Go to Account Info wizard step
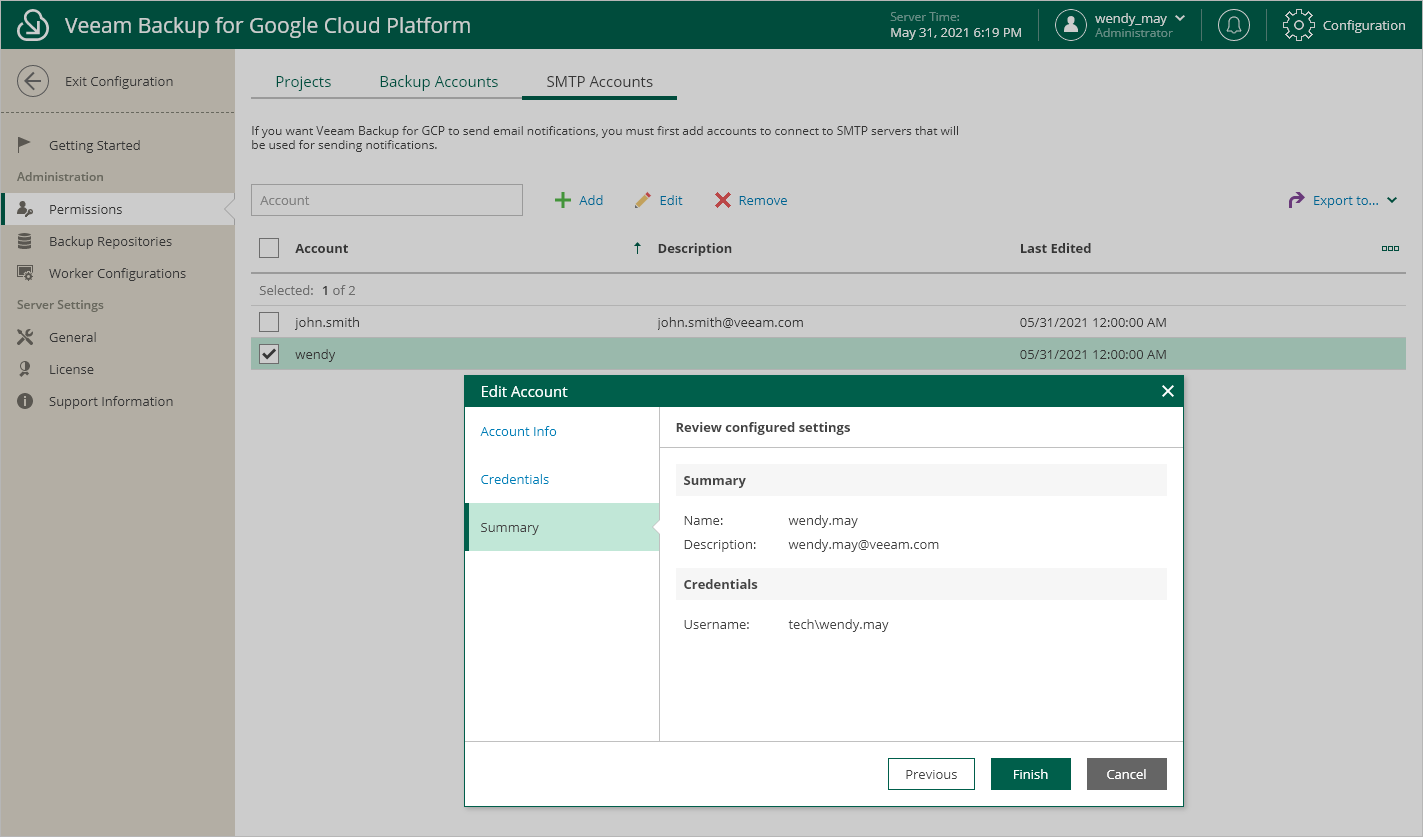The height and width of the screenshot is (837, 1423). pyautogui.click(x=519, y=431)
